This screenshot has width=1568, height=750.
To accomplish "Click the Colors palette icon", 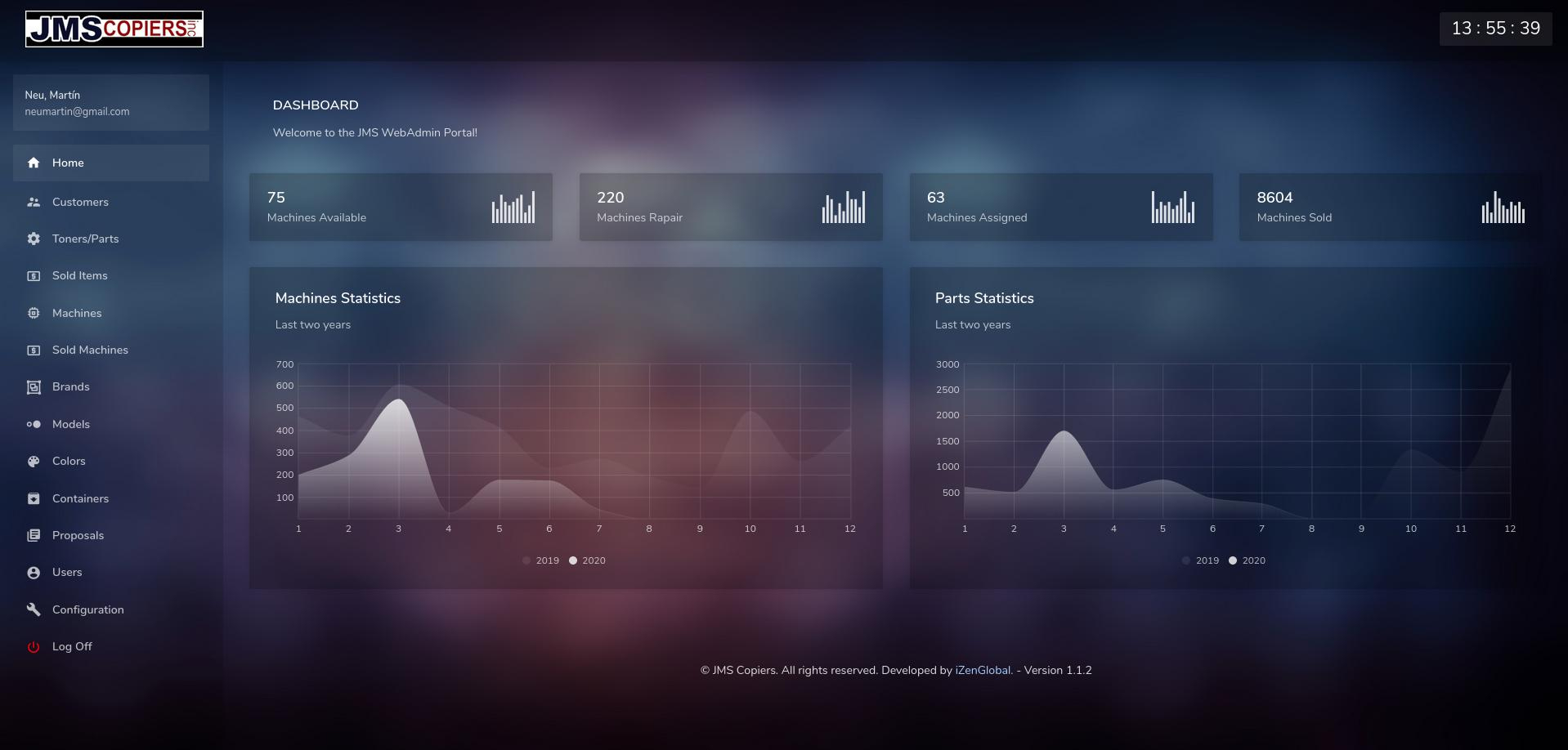I will click(34, 461).
